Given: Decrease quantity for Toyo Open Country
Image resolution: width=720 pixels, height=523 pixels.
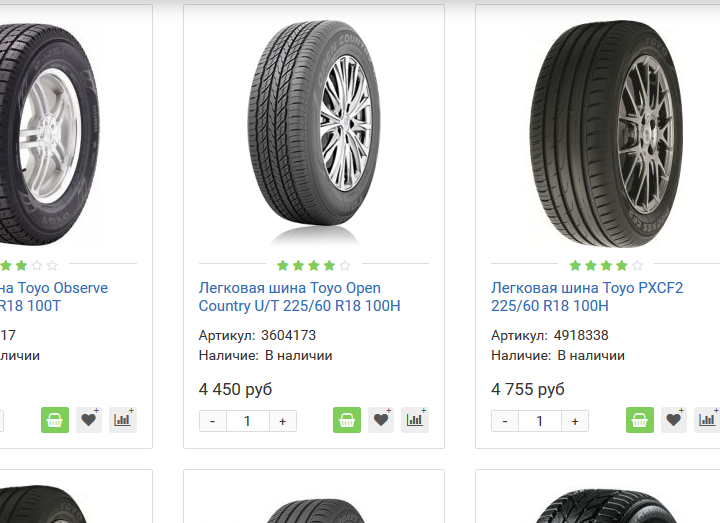Looking at the screenshot, I should pyautogui.click(x=212, y=422).
